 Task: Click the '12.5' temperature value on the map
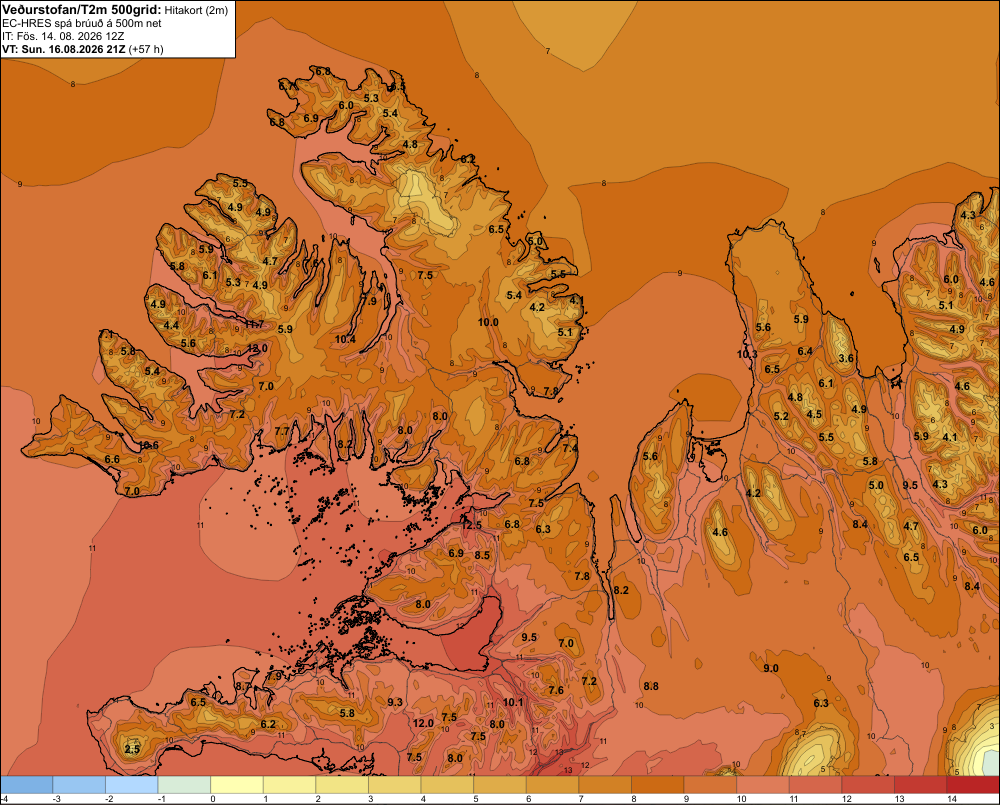pos(471,525)
